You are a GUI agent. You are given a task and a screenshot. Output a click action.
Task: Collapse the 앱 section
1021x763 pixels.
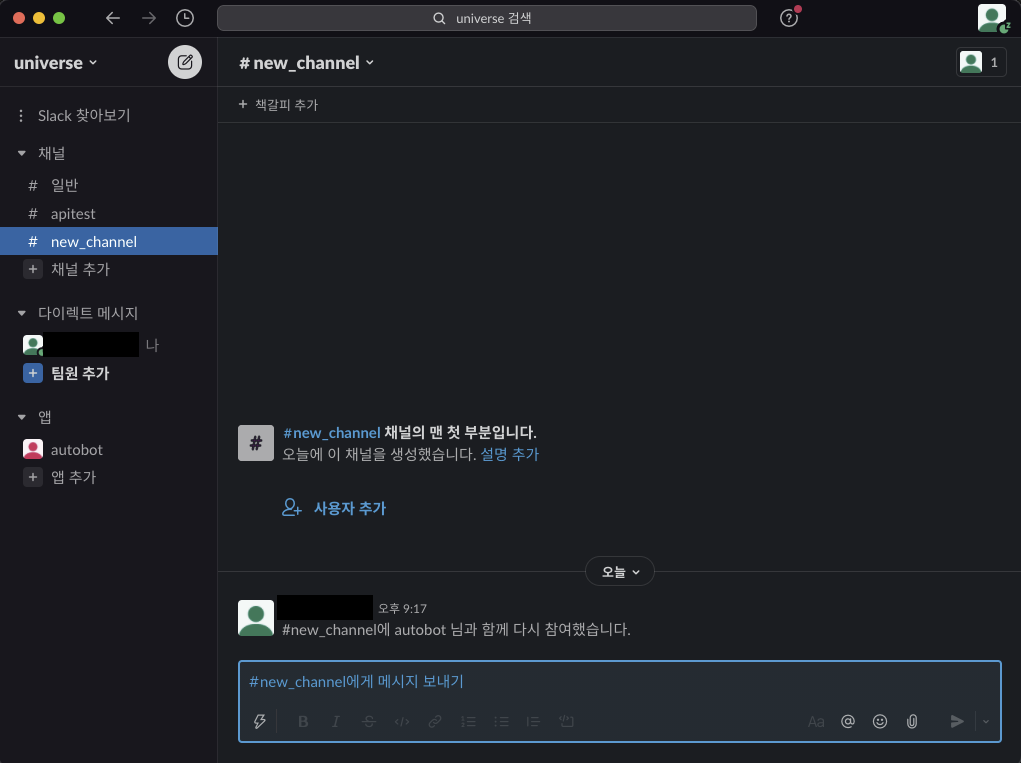[21, 417]
